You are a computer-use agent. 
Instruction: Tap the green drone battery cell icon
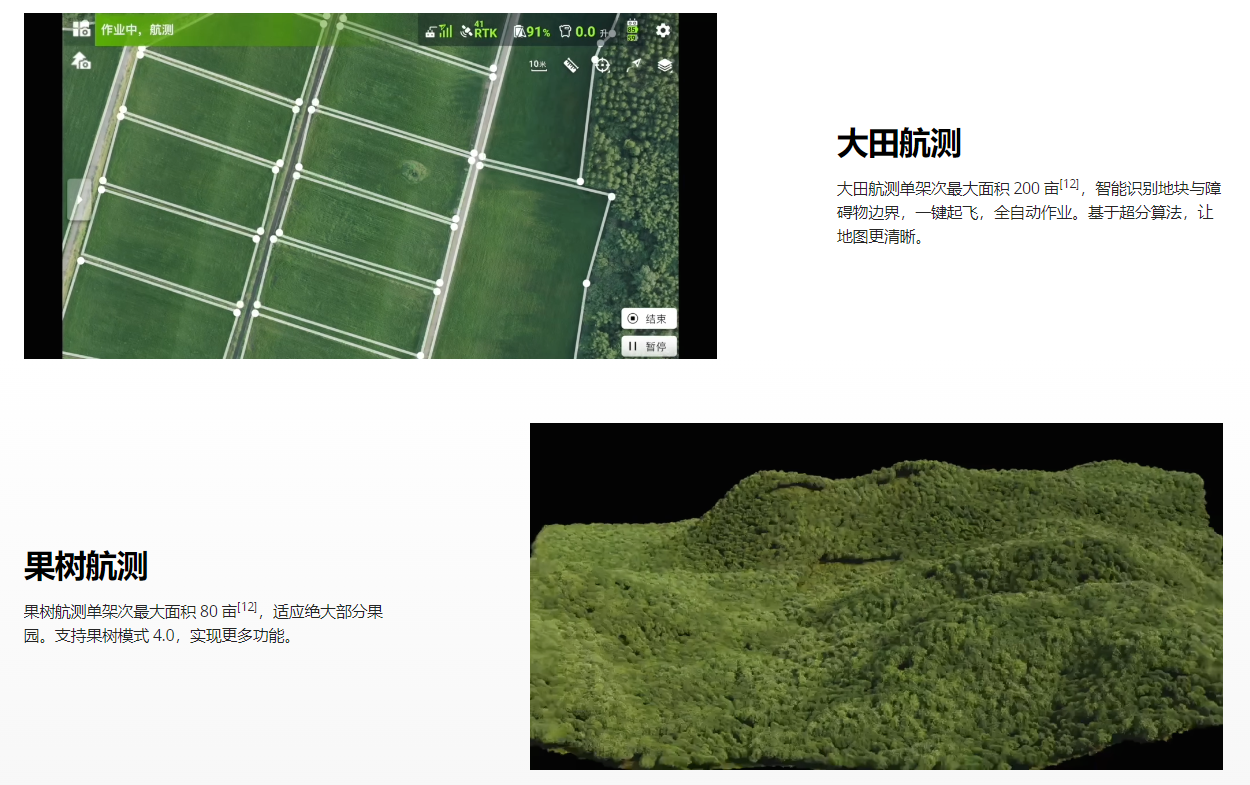[632, 31]
